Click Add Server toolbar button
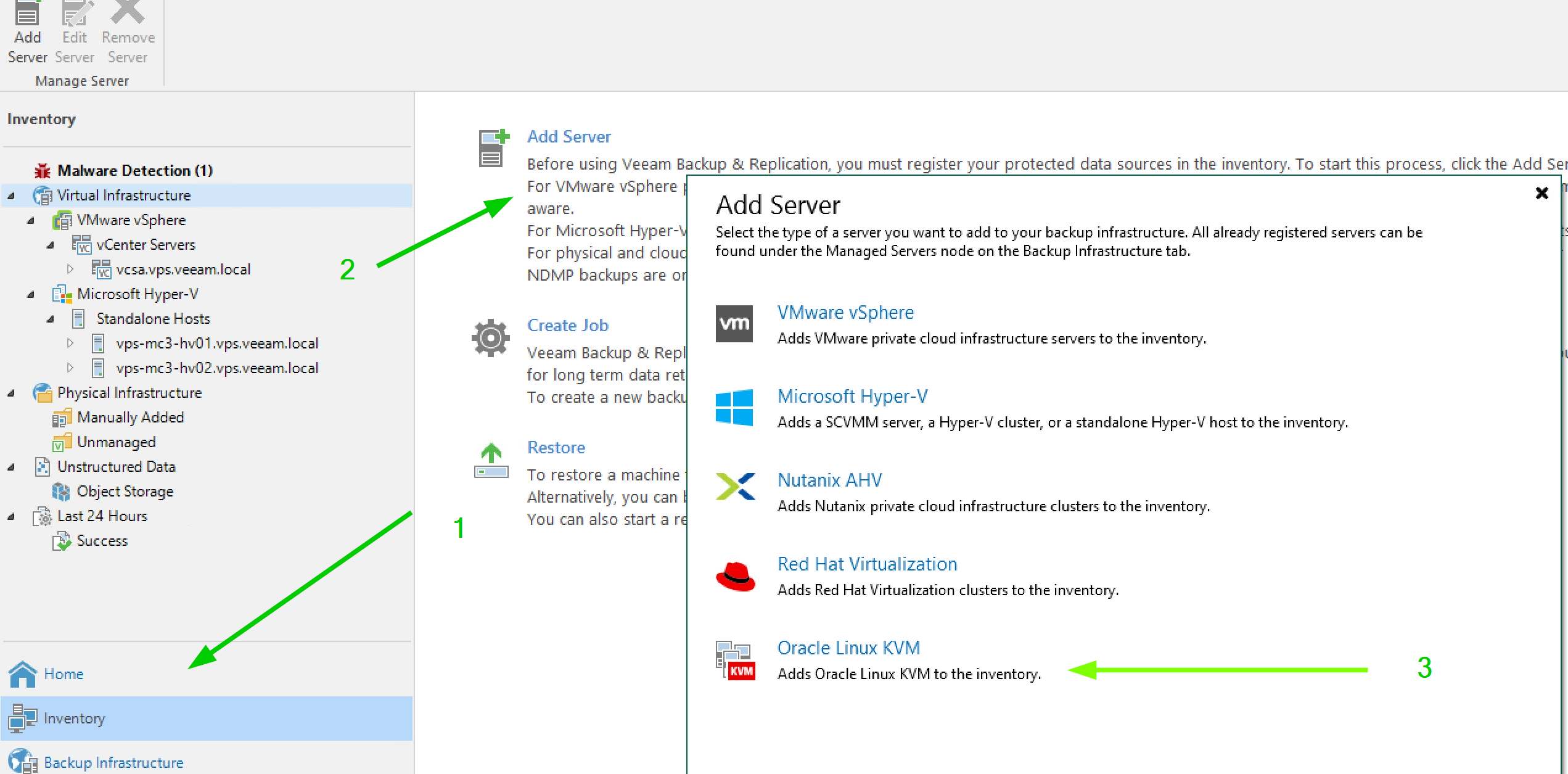Image resolution: width=1568 pixels, height=774 pixels. pyautogui.click(x=27, y=33)
